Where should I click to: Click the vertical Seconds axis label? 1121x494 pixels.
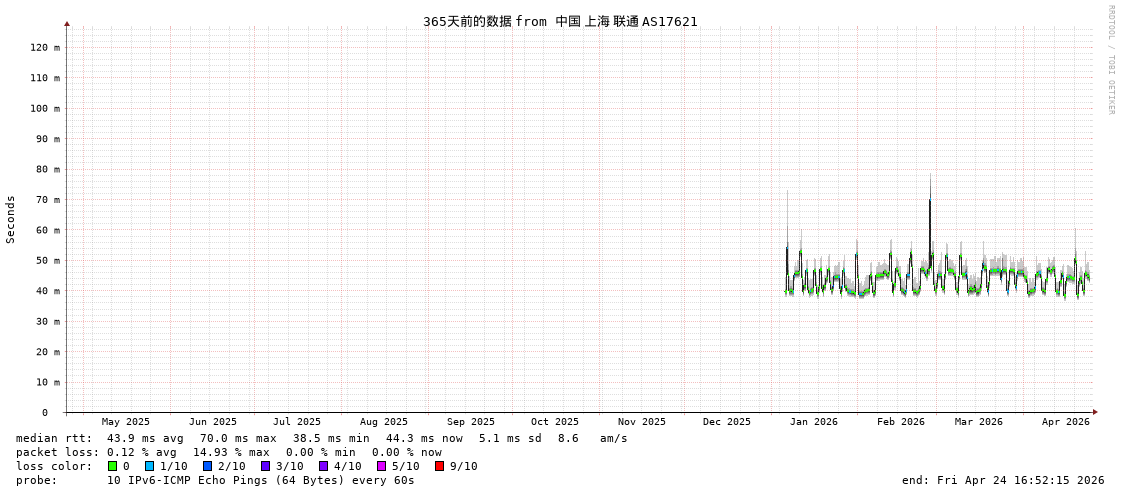[x=11, y=219]
